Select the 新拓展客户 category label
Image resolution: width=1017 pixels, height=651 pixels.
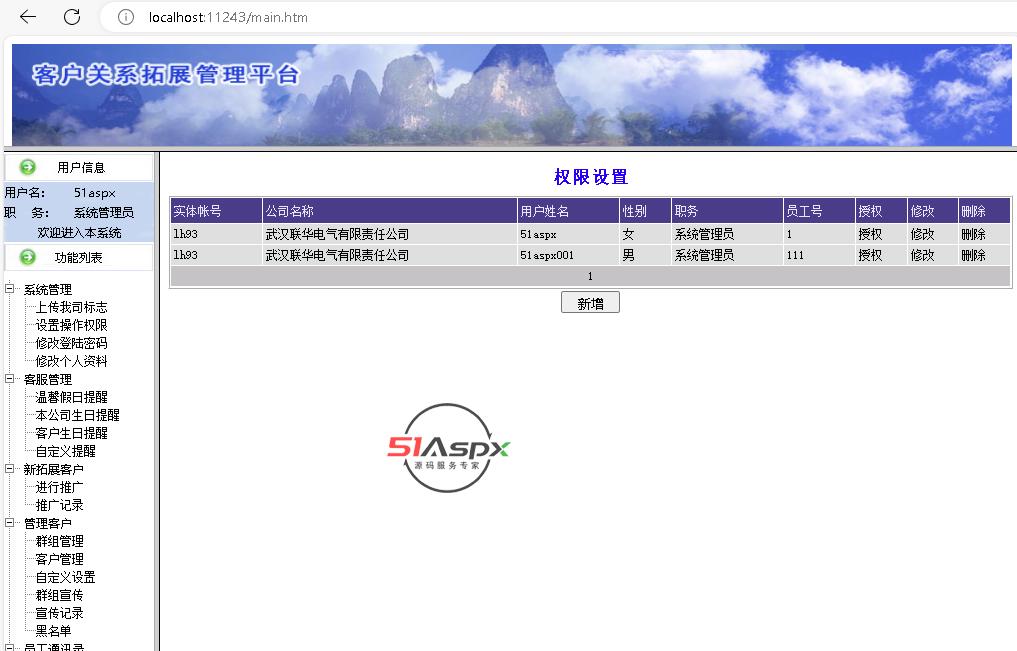pos(53,469)
